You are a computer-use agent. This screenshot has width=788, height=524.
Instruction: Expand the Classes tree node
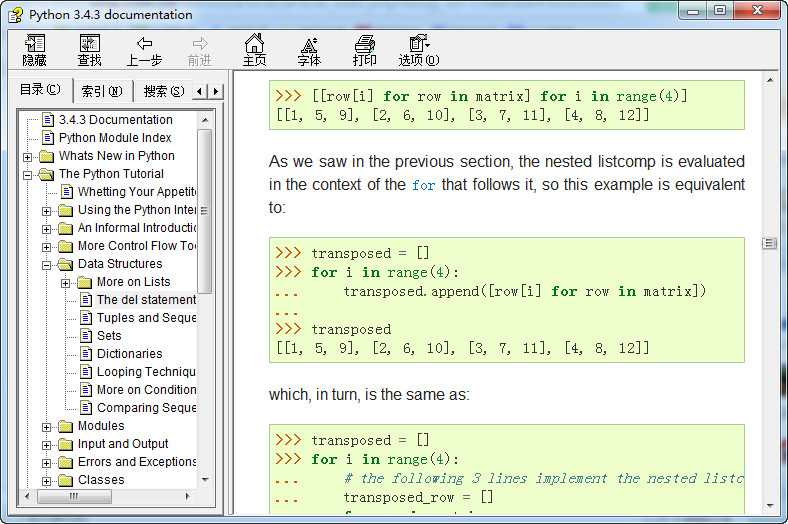click(x=47, y=481)
